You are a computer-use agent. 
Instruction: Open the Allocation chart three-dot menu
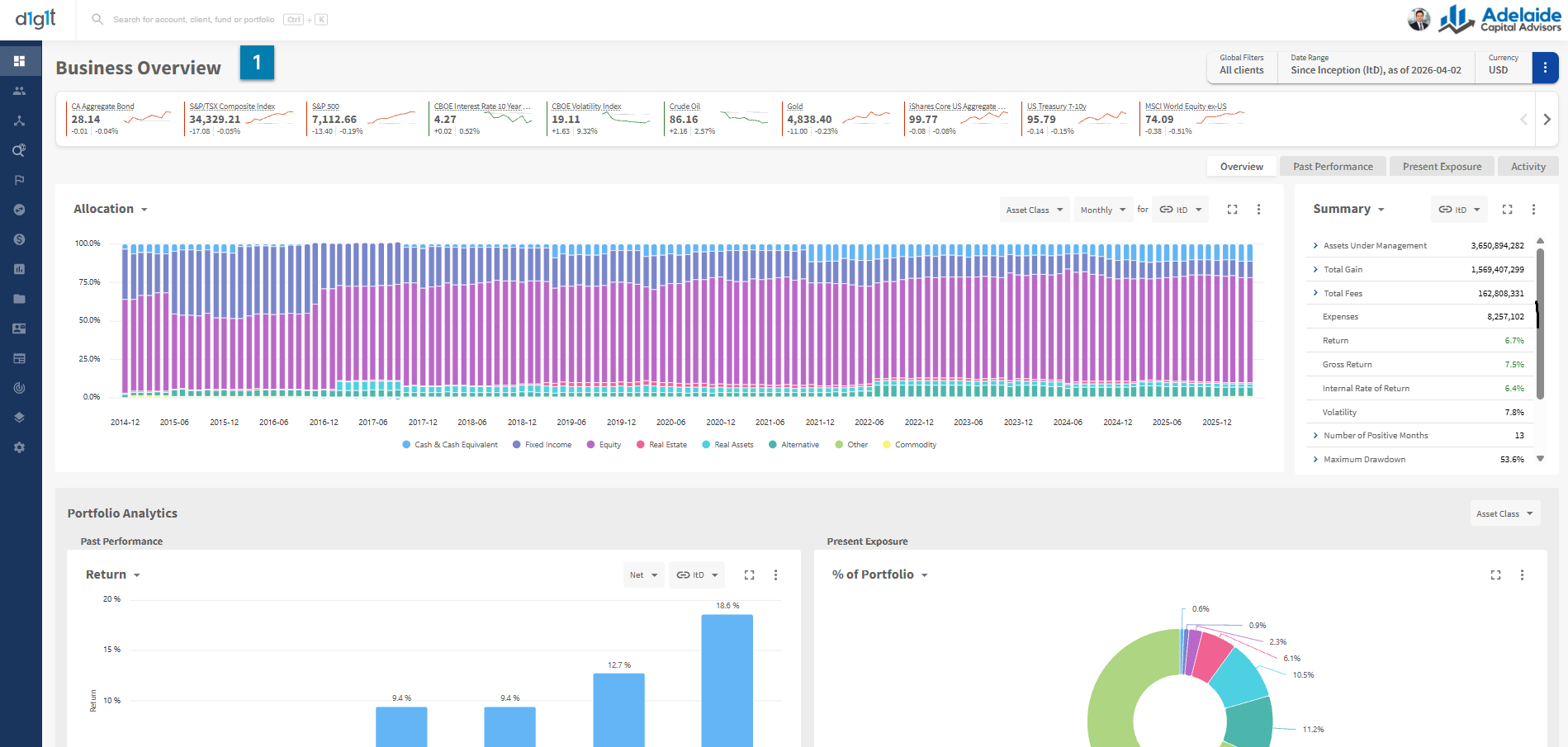point(1258,210)
